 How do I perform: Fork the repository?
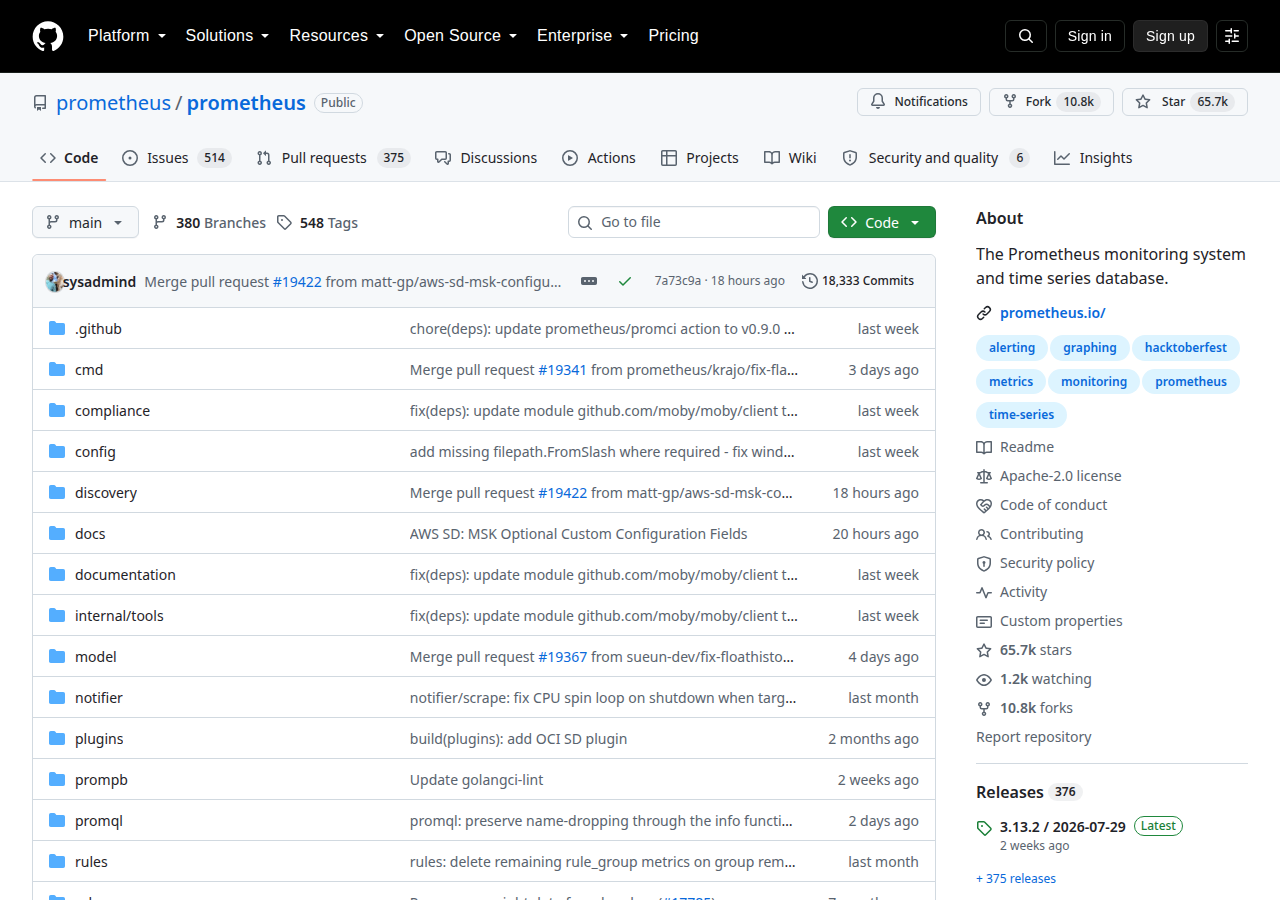(x=1051, y=102)
